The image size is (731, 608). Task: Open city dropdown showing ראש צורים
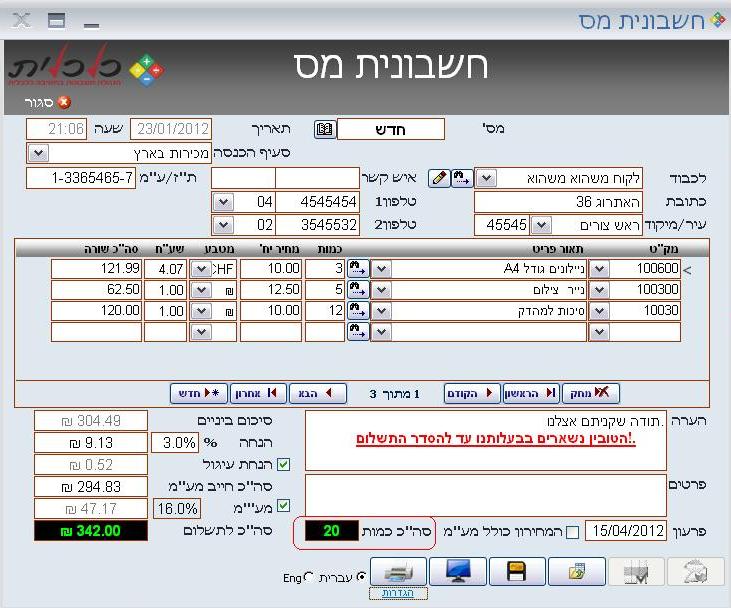(x=542, y=225)
